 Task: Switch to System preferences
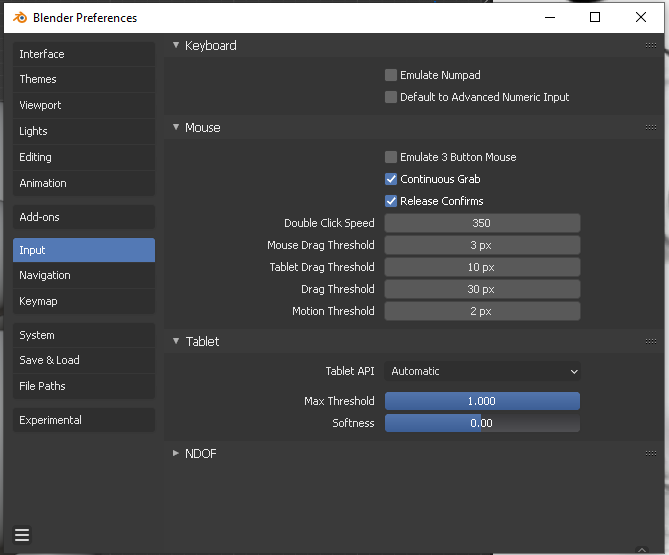[x=84, y=335]
